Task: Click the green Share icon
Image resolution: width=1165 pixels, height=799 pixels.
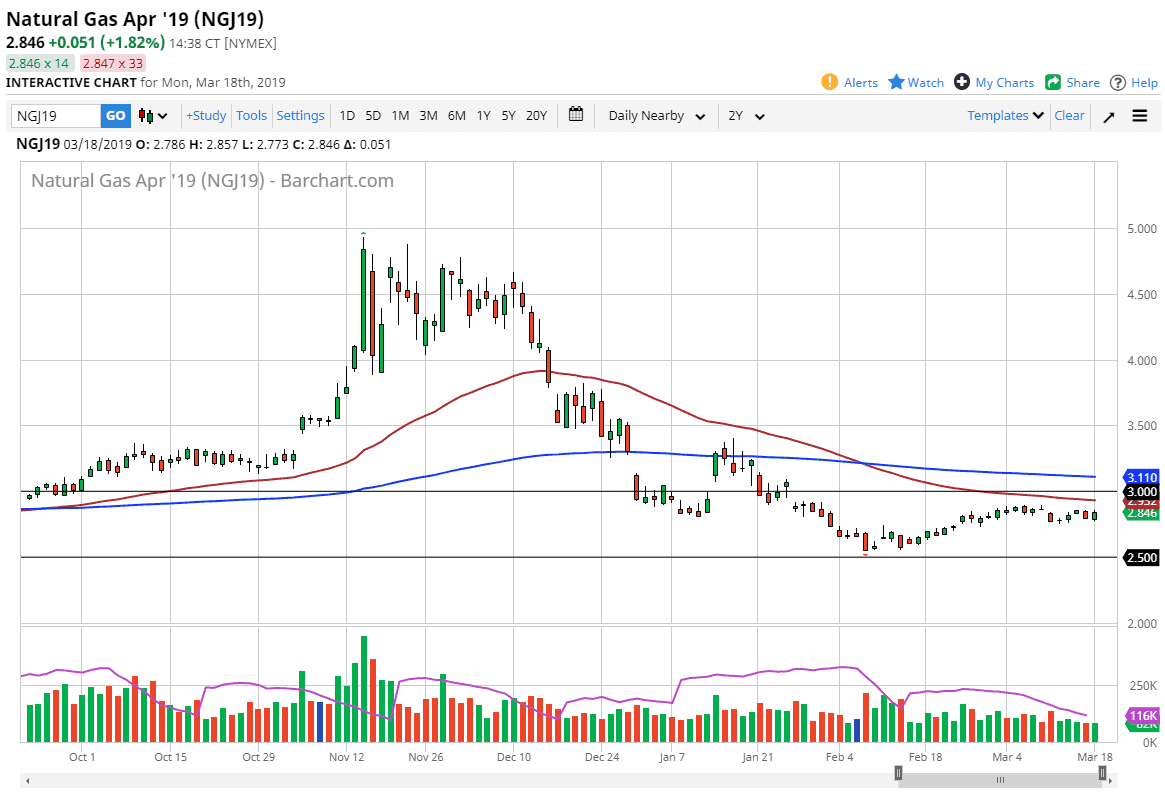Action: pos(1053,82)
